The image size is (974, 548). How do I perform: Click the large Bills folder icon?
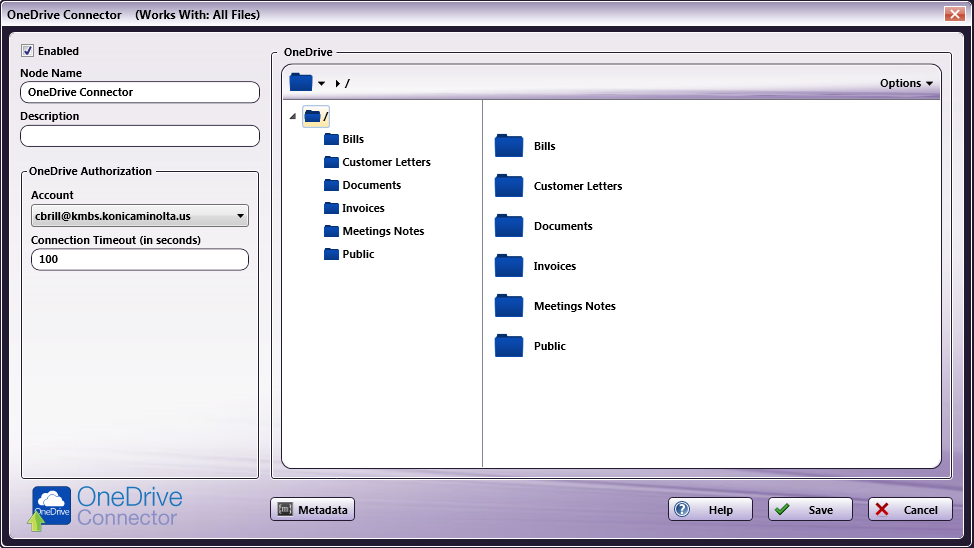tap(509, 145)
